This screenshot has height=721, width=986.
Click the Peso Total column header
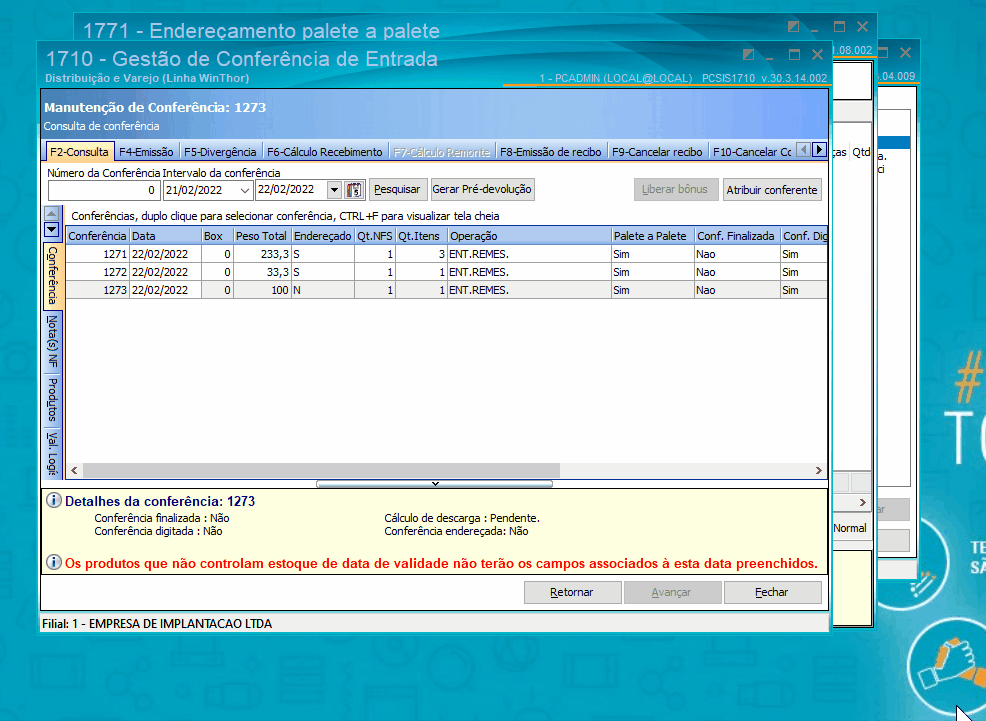coord(262,236)
